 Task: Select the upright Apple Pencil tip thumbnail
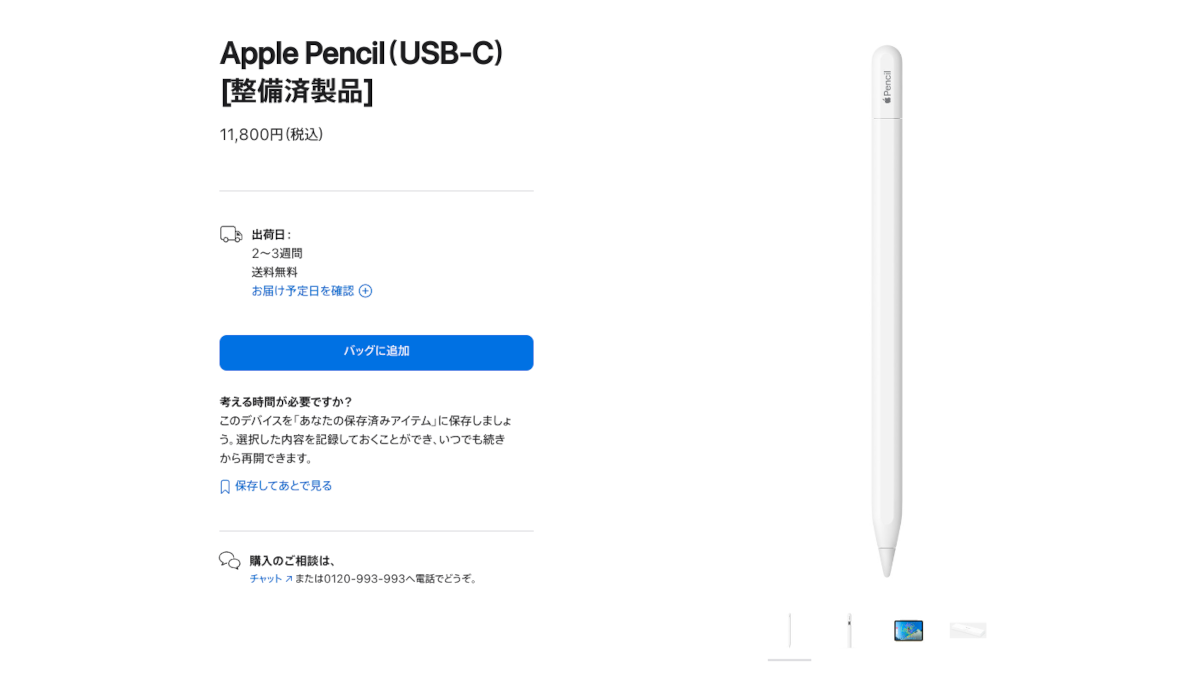pos(848,629)
